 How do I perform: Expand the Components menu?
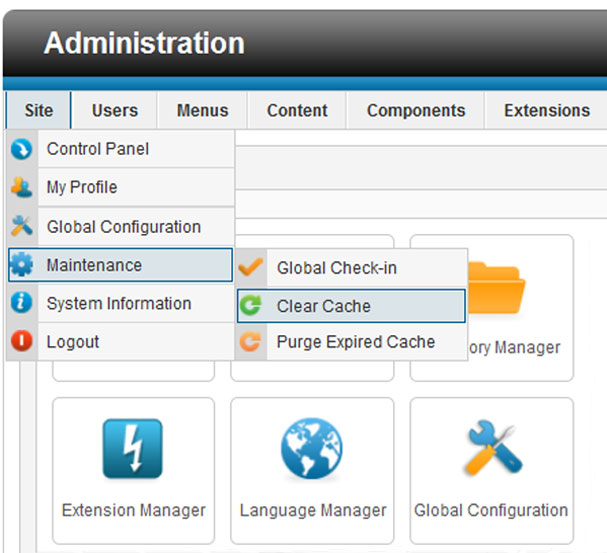tap(416, 110)
